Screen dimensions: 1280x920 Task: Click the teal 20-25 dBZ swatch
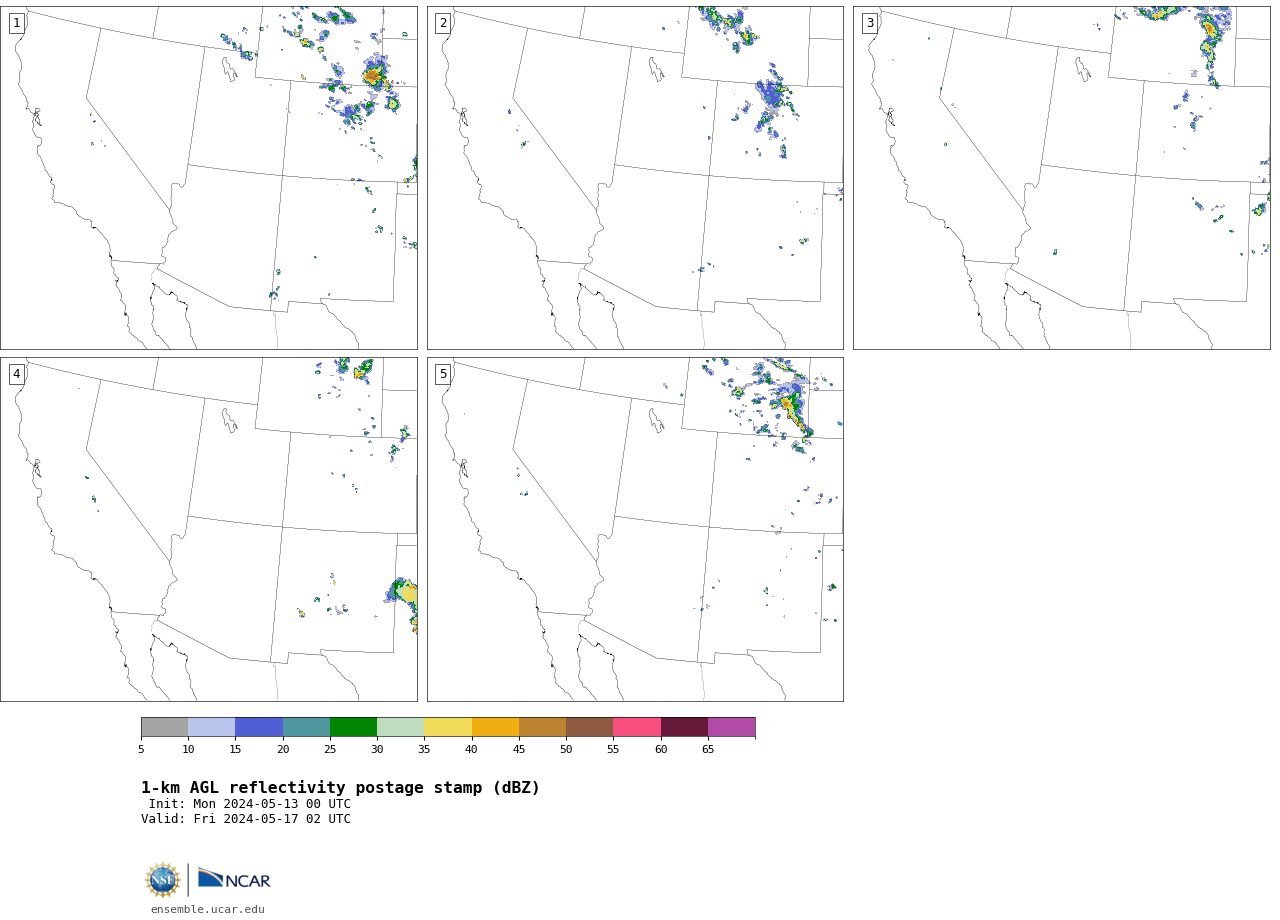click(306, 727)
